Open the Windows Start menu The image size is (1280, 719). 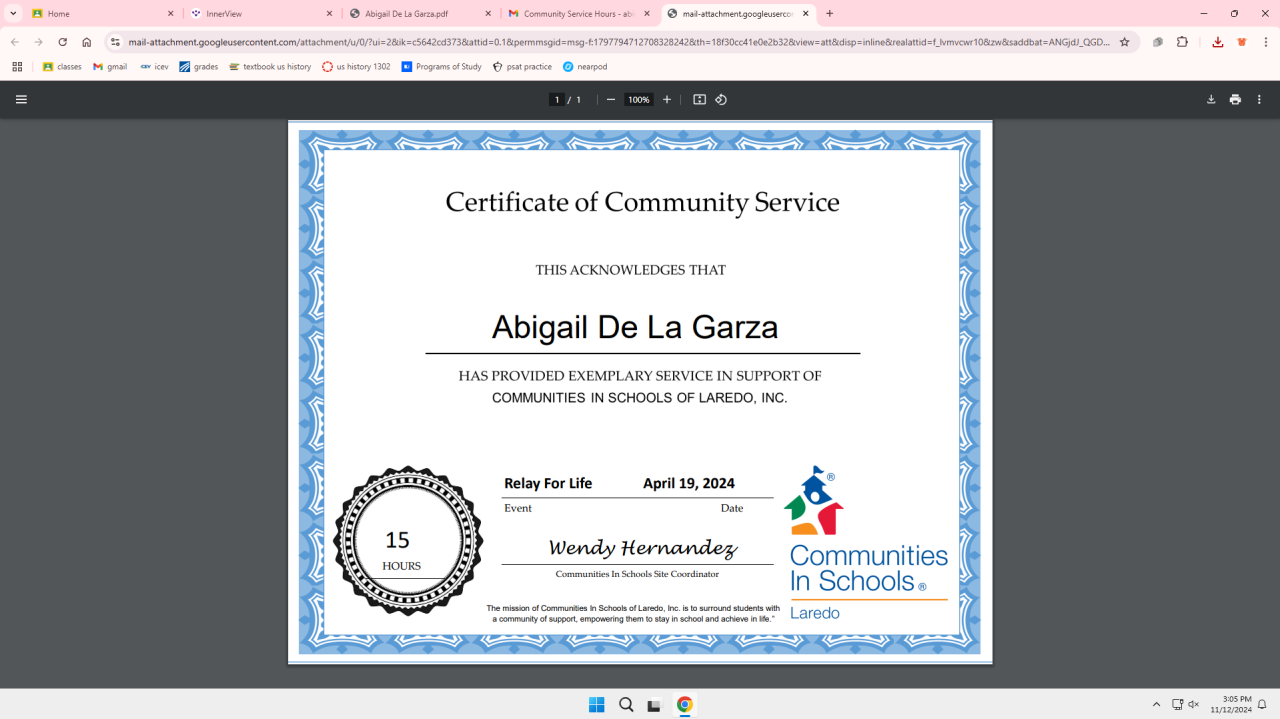point(597,704)
